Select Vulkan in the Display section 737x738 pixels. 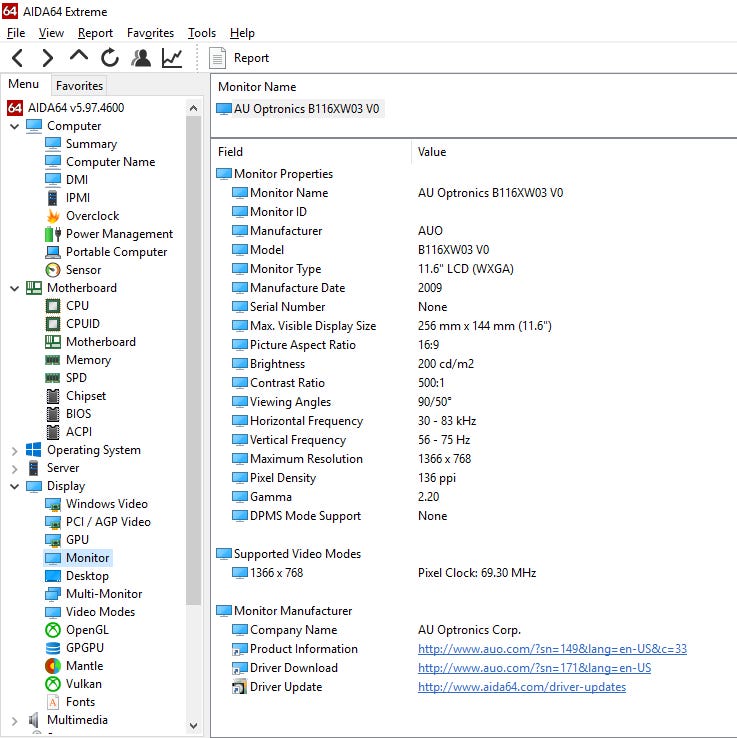pyautogui.click(x=83, y=684)
